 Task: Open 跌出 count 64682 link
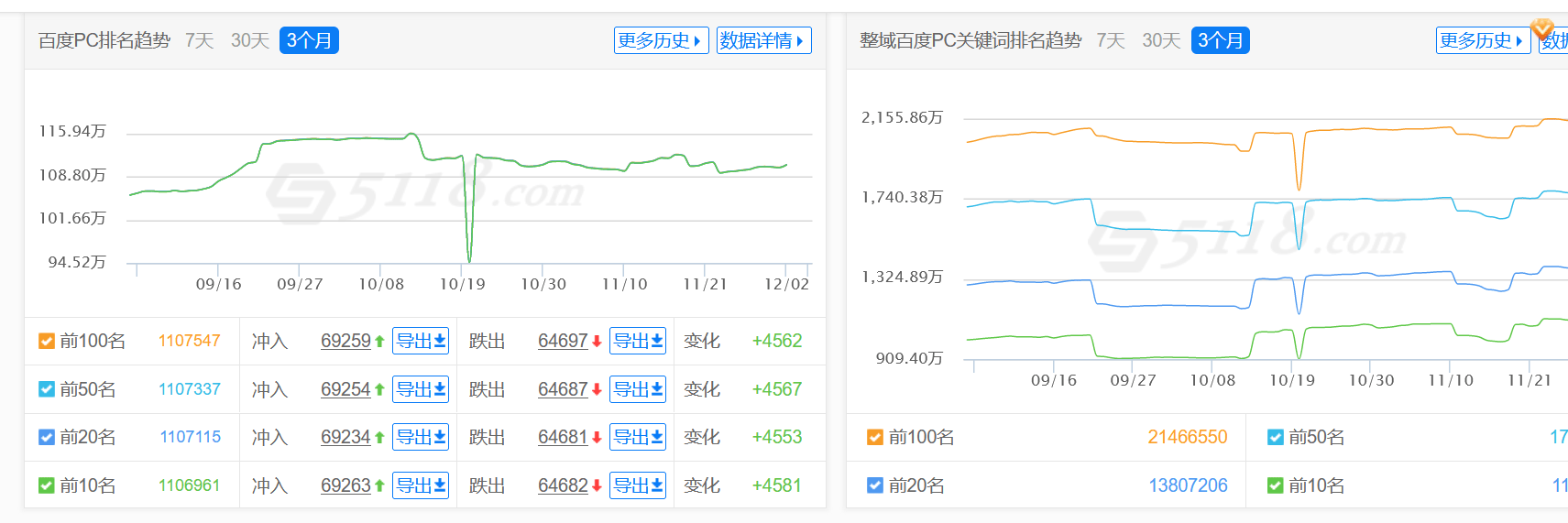(x=563, y=485)
